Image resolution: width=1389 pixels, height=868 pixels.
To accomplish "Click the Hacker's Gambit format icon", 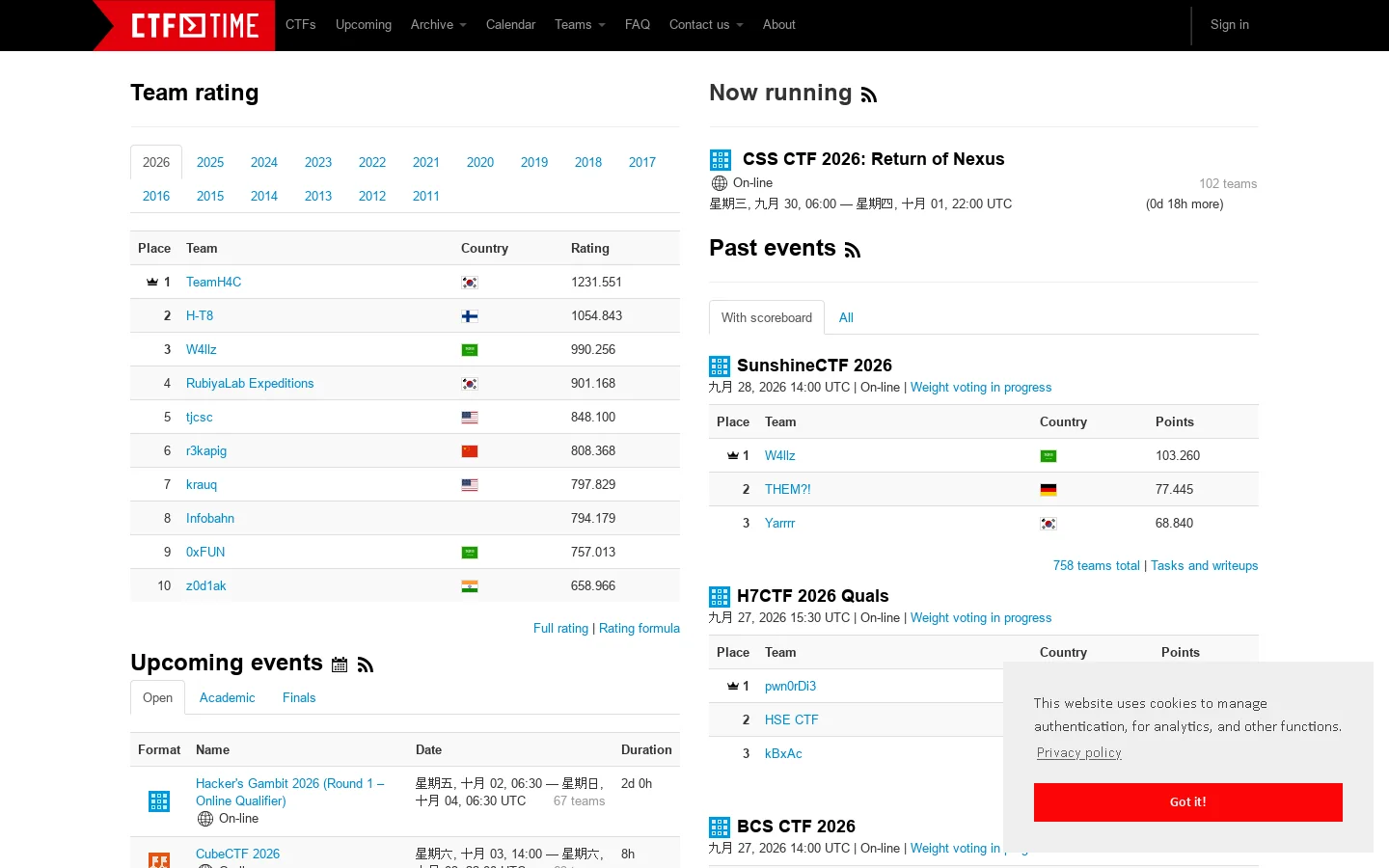I will (x=159, y=800).
